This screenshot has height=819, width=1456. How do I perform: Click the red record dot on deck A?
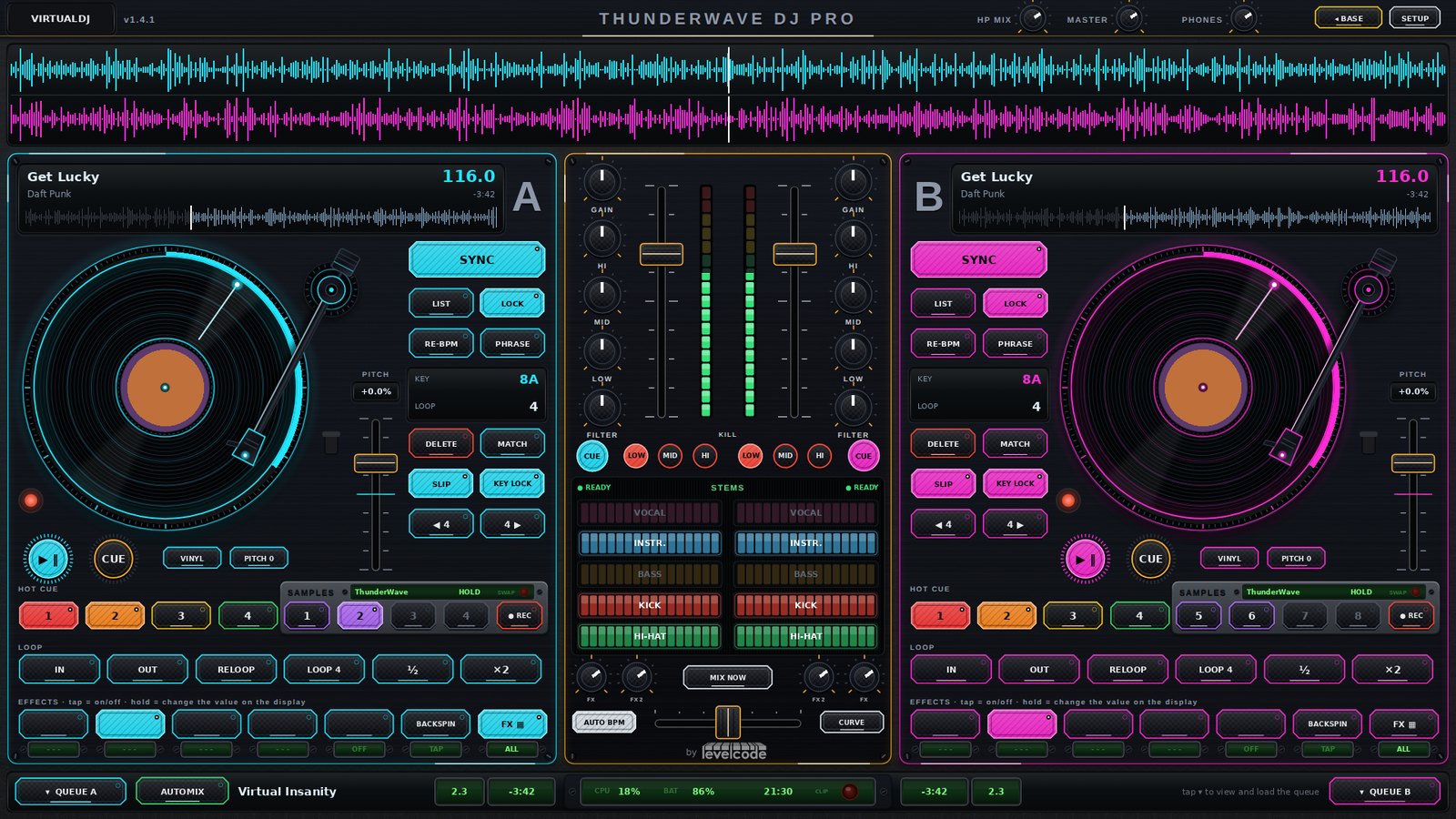tap(31, 500)
